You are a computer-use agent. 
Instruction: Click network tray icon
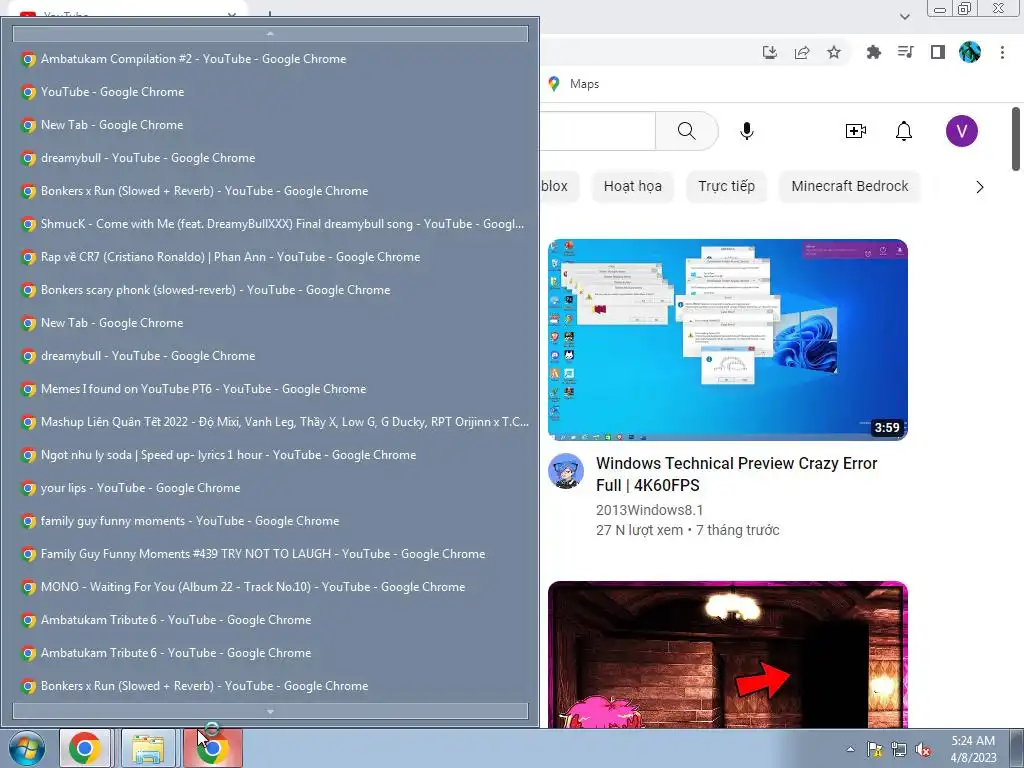[899, 749]
